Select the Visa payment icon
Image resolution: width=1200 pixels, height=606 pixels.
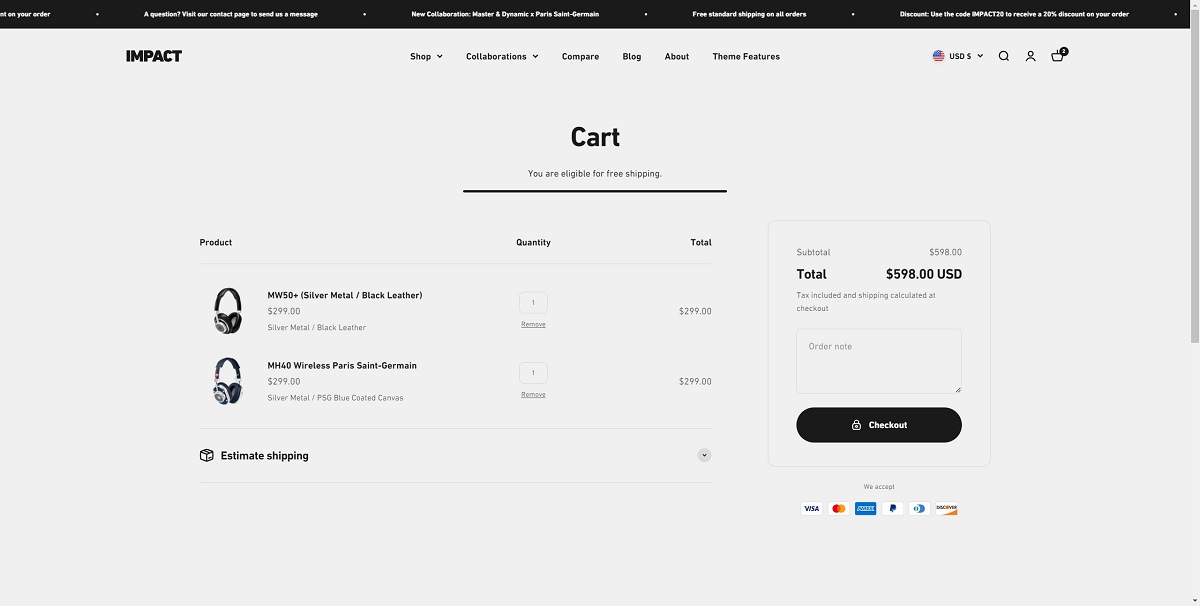coord(811,508)
